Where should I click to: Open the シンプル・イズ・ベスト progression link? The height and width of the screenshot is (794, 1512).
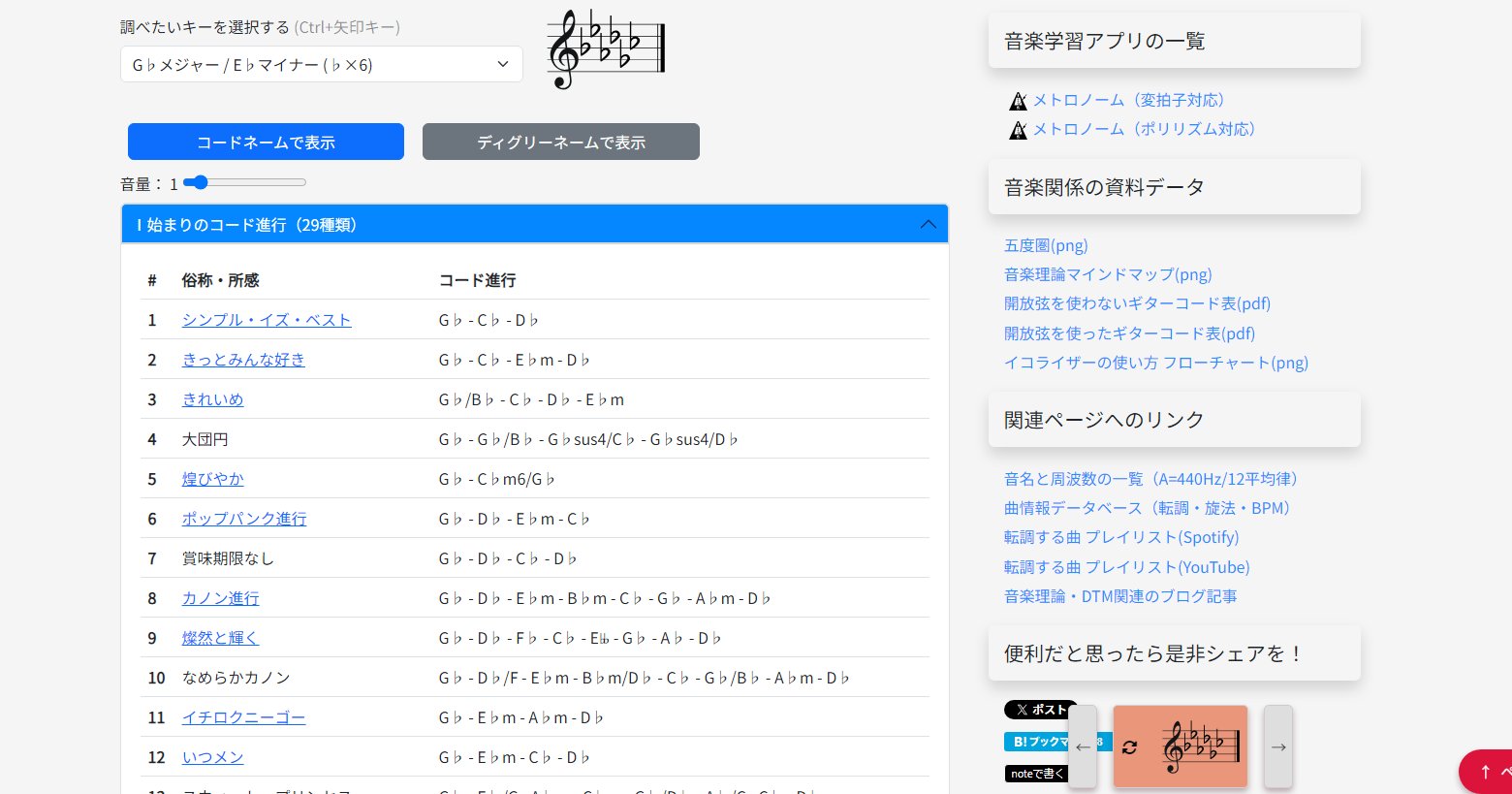tap(267, 320)
